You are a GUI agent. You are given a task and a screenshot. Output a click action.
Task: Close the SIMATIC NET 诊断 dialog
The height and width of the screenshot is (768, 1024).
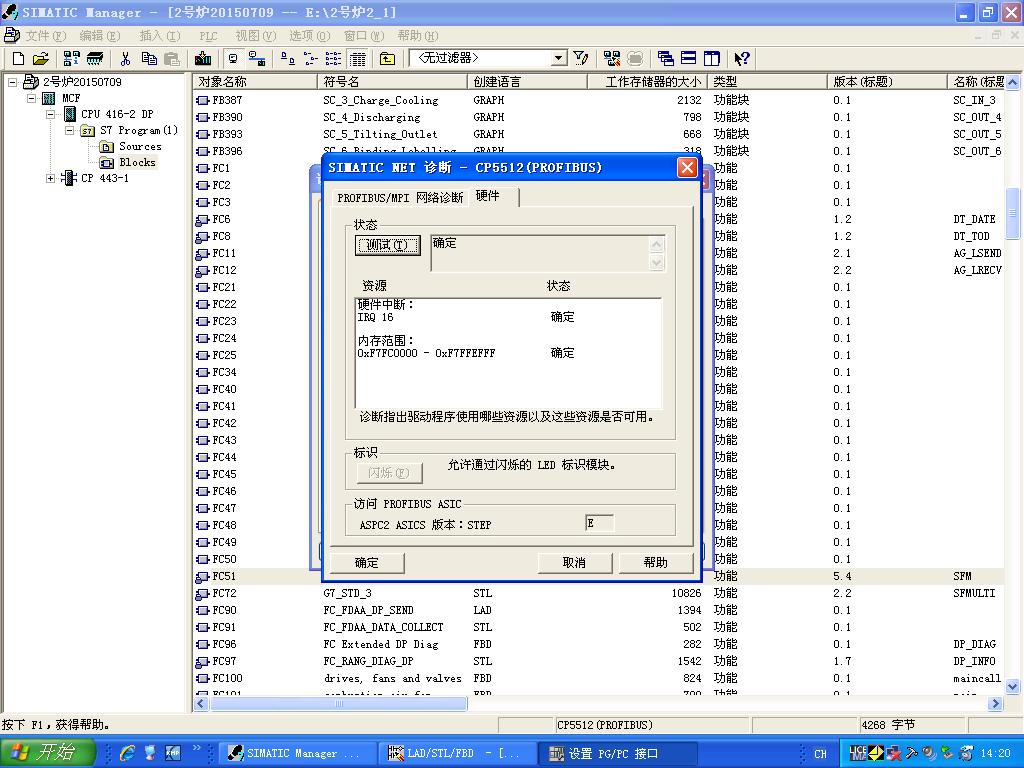coord(687,168)
